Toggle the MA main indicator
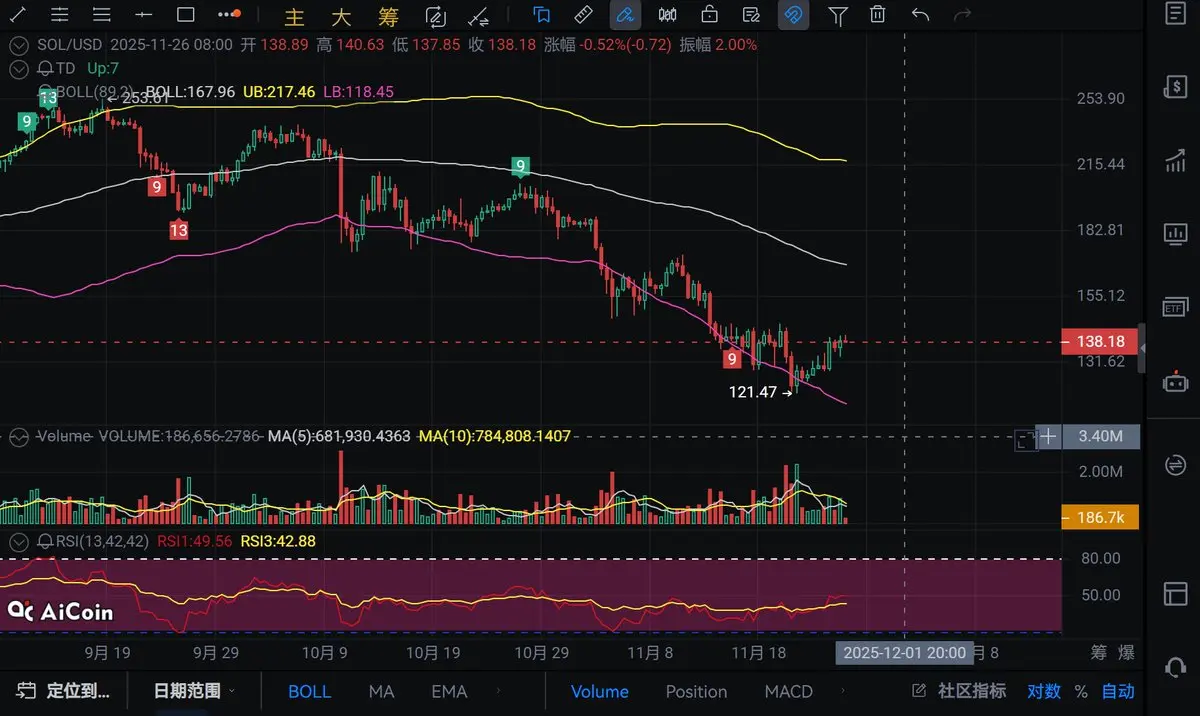The width and height of the screenshot is (1200, 716). pyautogui.click(x=381, y=691)
